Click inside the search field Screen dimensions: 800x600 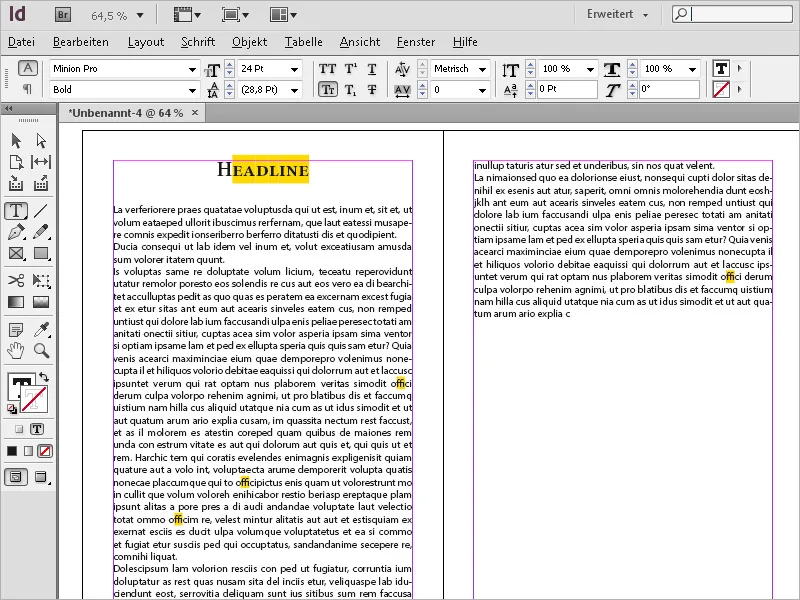point(735,14)
